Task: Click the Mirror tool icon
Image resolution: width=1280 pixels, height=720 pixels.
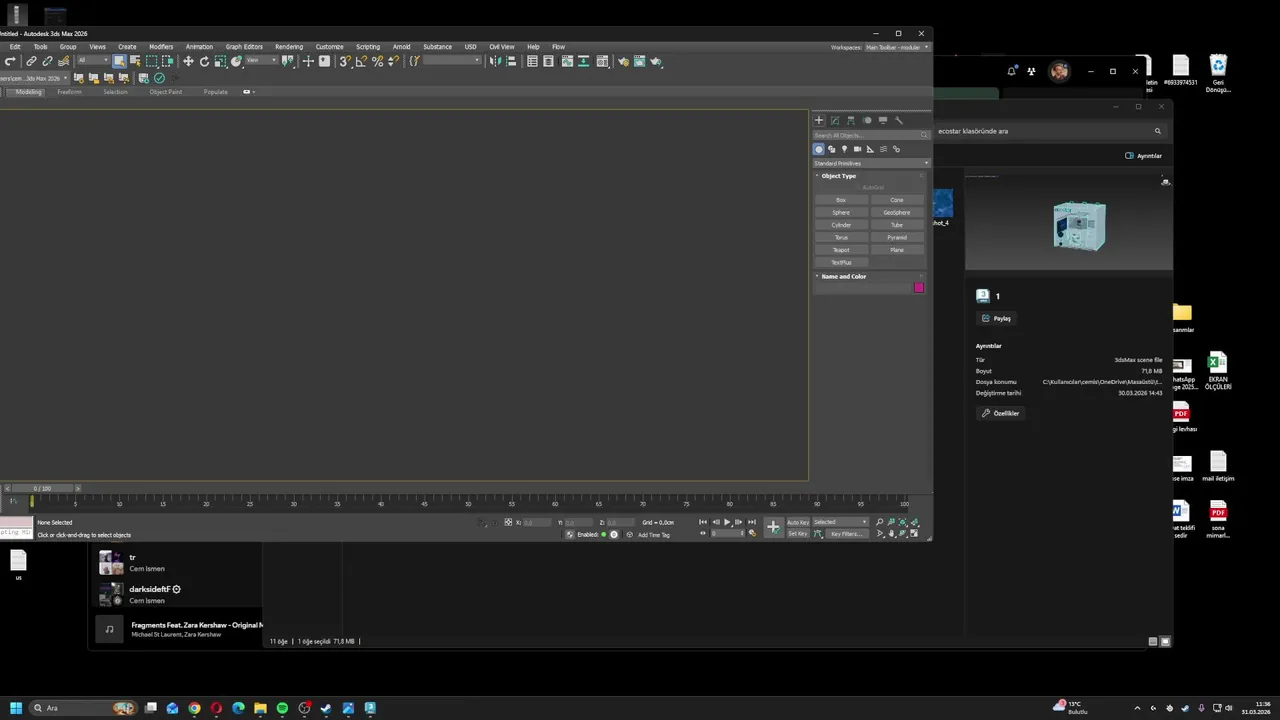Action: tap(495, 61)
